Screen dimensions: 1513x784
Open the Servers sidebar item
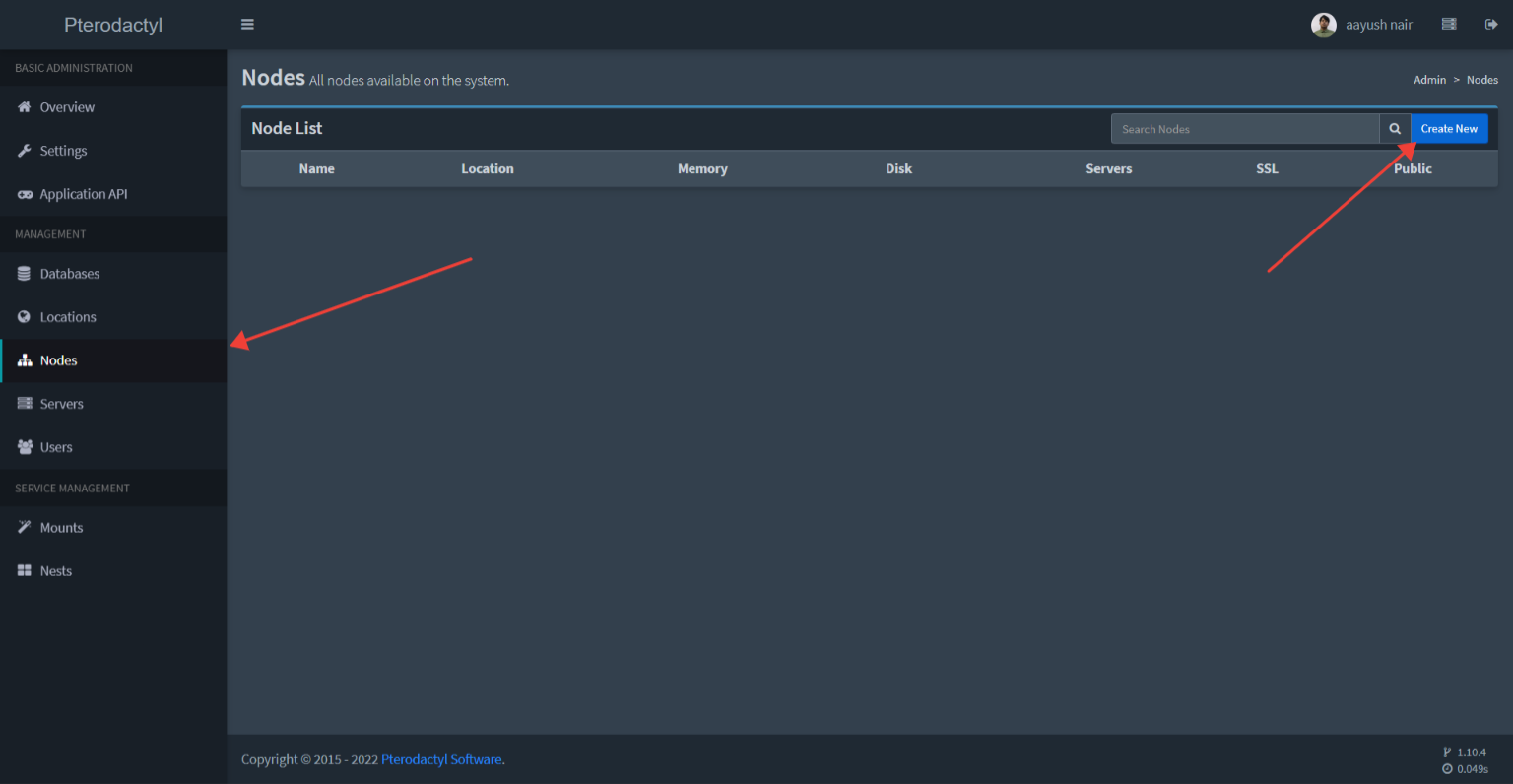(61, 404)
